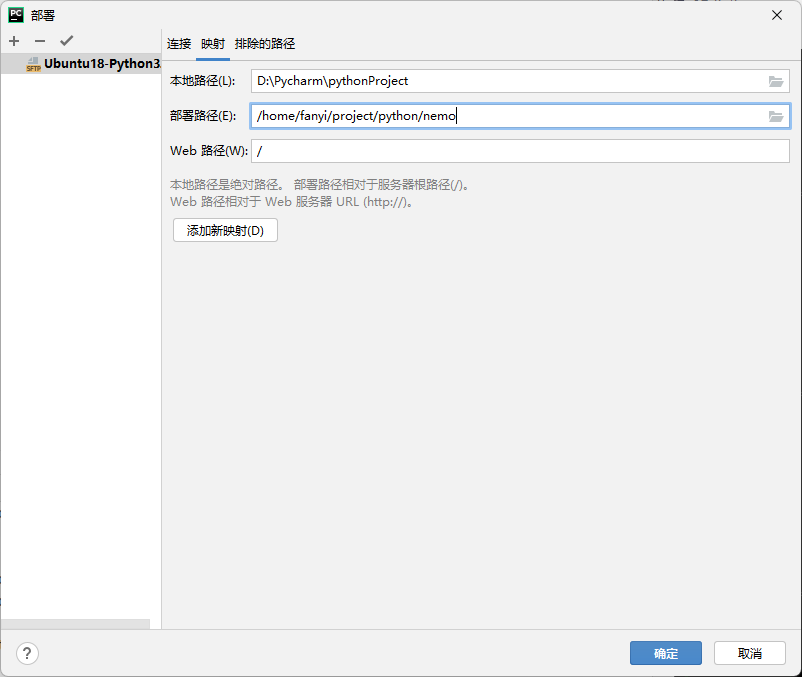Cancel with the 取消 button

tap(749, 653)
